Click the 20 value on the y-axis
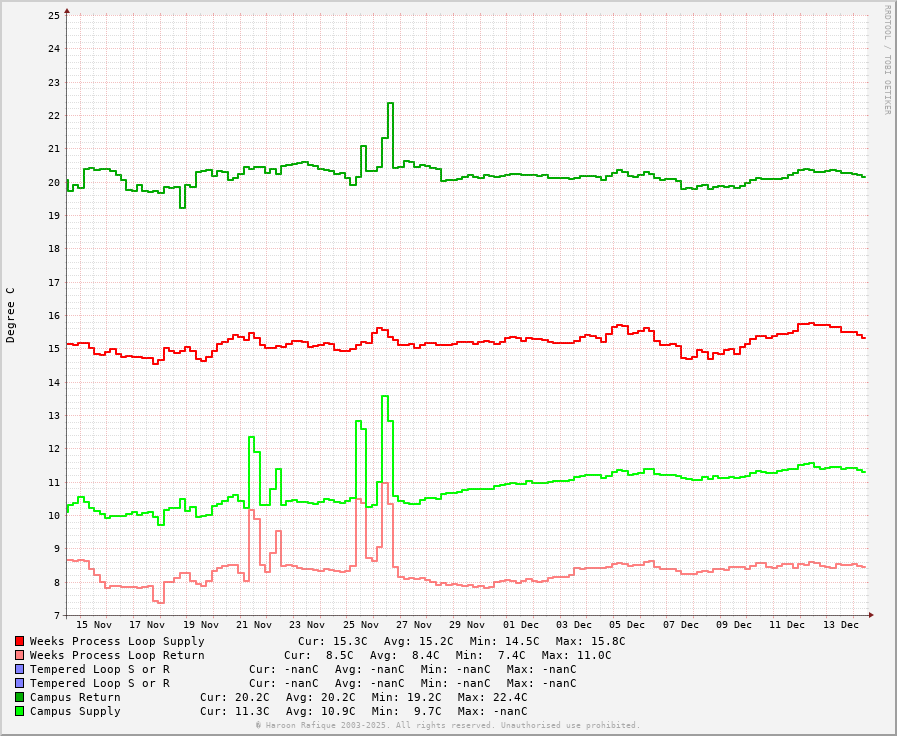Screen dimensions: 897x736 coord(55,182)
